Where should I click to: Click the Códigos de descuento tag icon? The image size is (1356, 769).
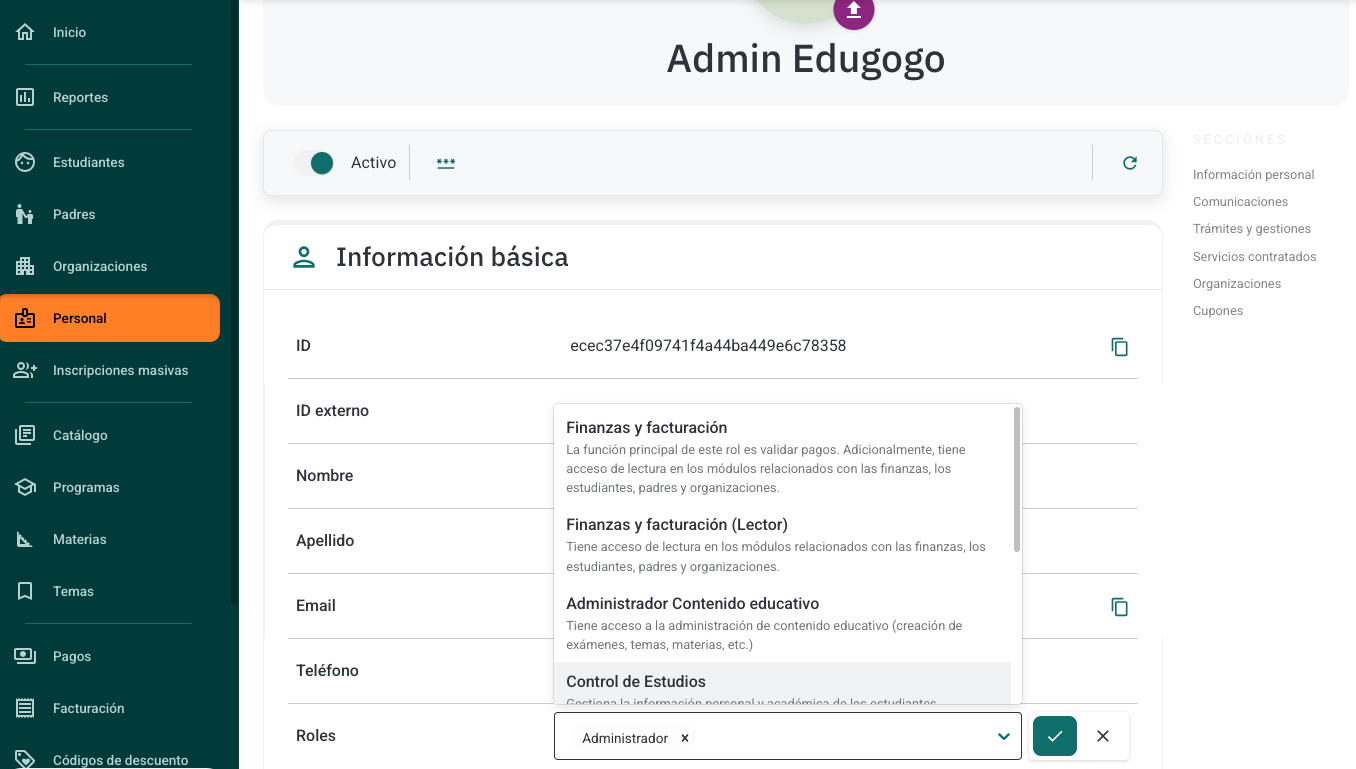(x=25, y=759)
